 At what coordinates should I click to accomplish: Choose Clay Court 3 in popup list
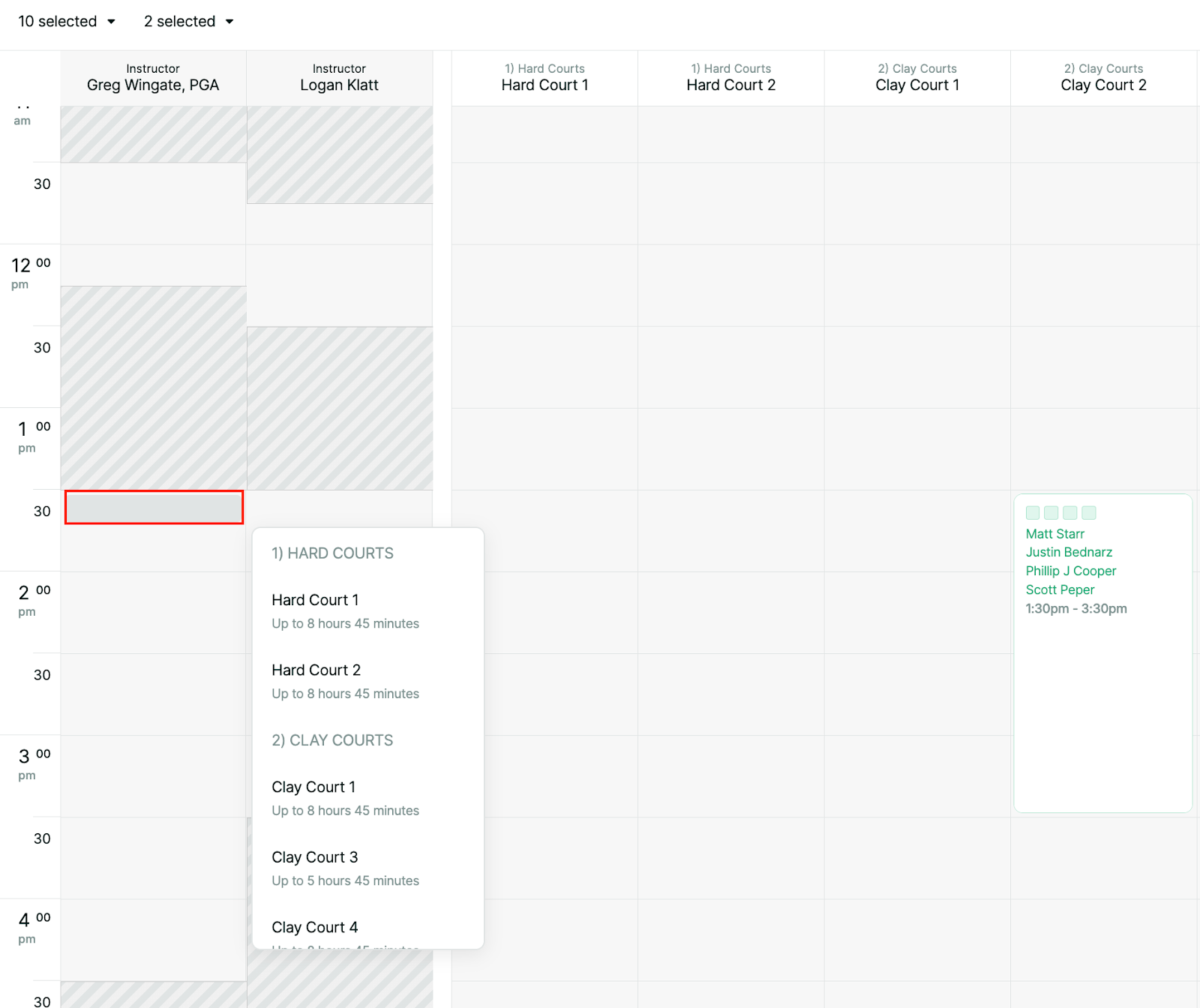point(345,868)
